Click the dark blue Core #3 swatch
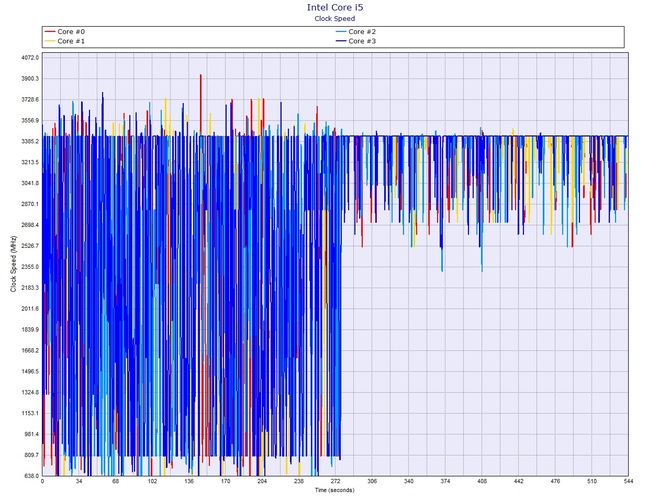 click(341, 41)
